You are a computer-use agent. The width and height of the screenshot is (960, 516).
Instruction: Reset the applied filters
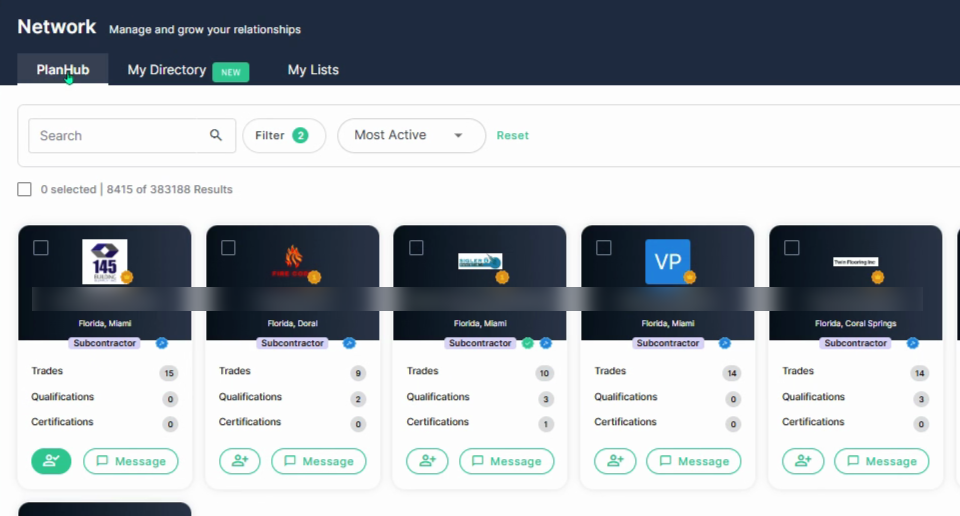[x=512, y=135]
